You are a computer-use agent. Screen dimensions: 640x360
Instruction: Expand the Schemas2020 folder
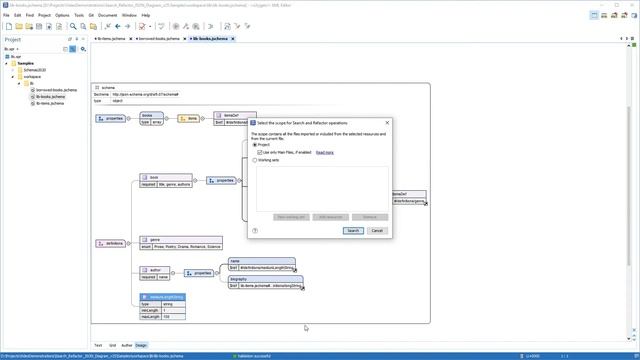point(13,70)
